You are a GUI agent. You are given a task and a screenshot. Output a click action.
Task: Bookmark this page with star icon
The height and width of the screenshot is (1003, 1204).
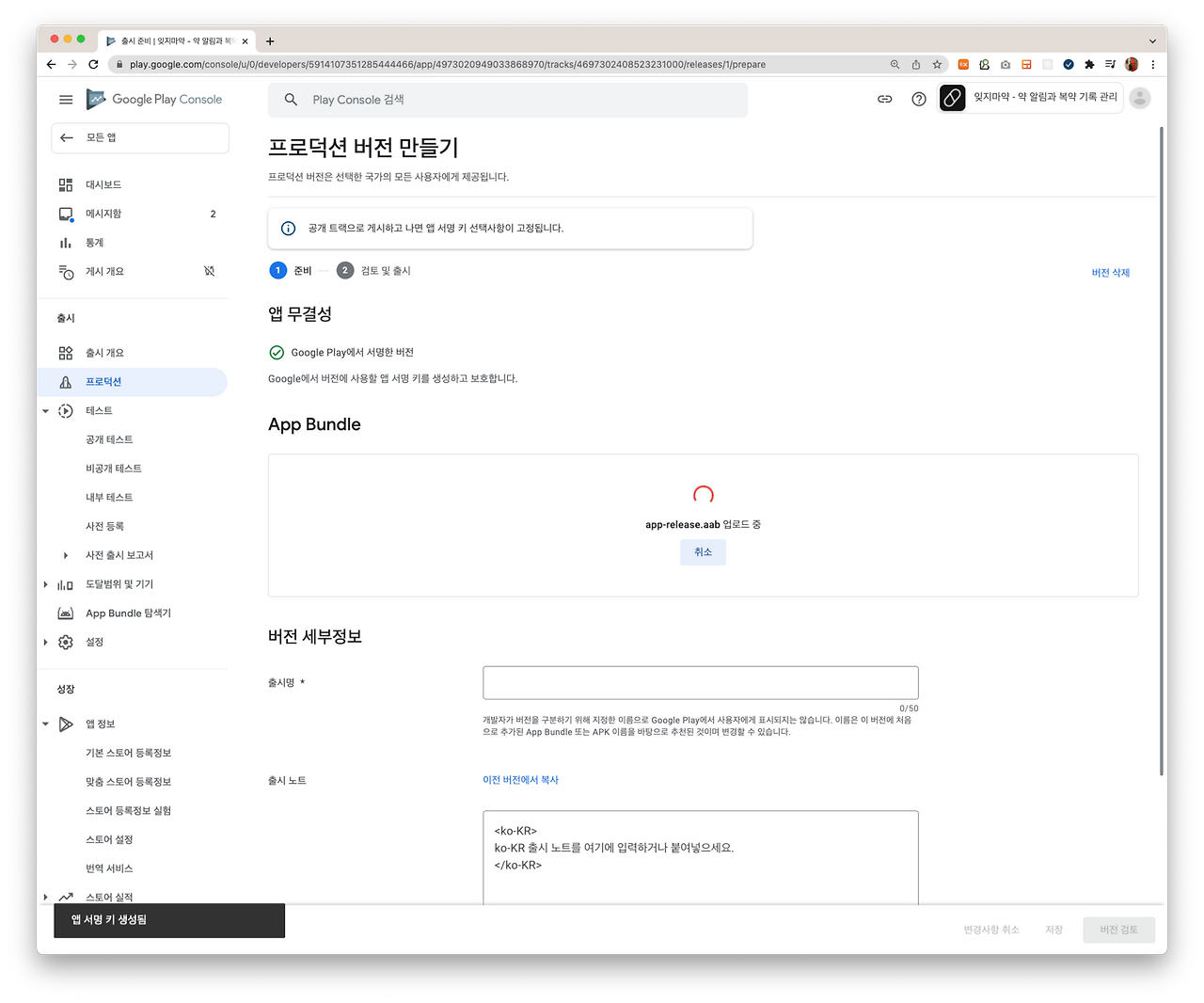pos(937,65)
